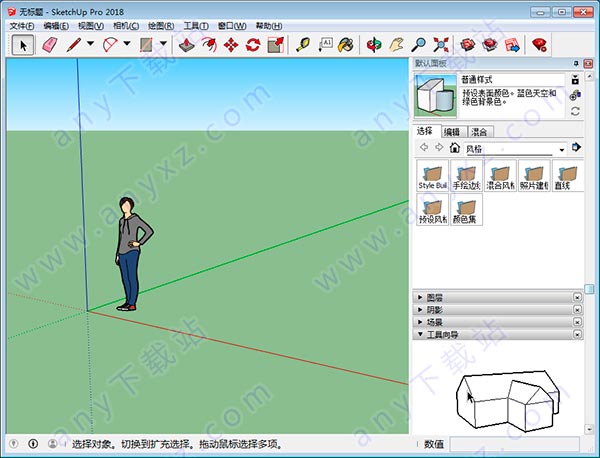
Task: Switch to the 编辑 tab in styles
Action: [x=452, y=132]
